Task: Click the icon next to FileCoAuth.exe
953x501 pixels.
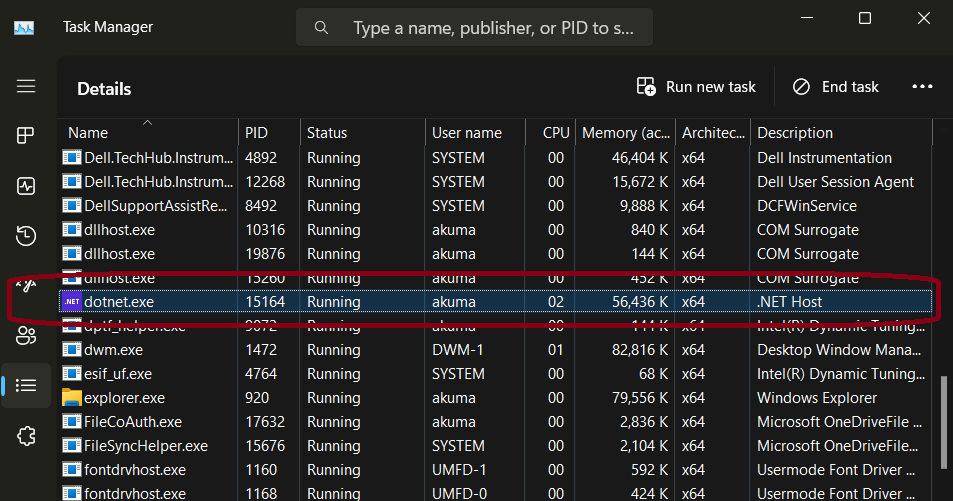Action: (x=72, y=421)
